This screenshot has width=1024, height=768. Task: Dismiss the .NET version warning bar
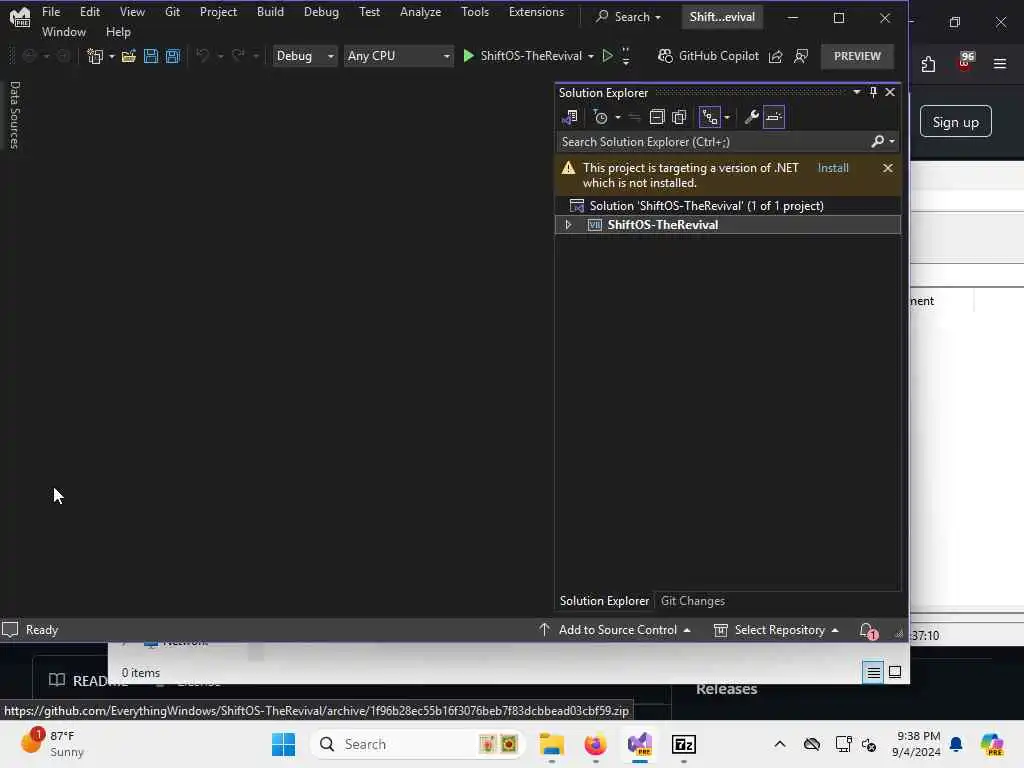[x=888, y=168]
